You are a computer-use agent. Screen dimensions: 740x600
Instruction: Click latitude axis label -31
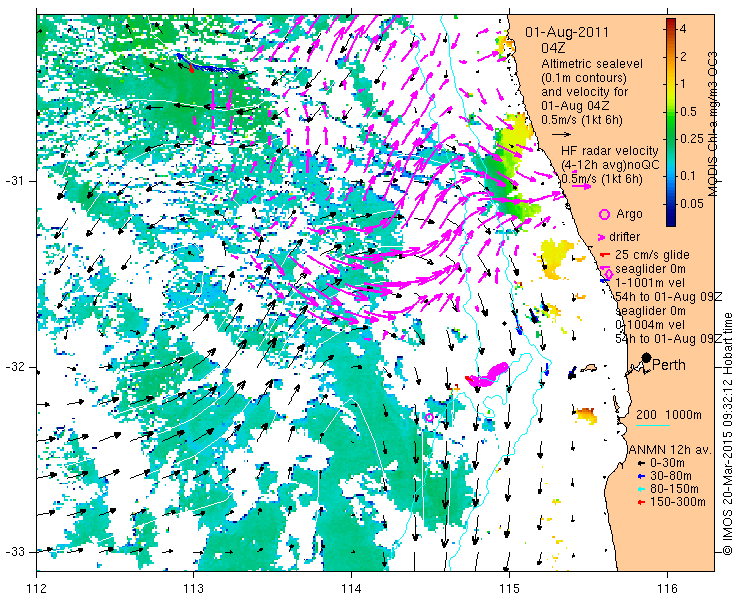tap(14, 181)
